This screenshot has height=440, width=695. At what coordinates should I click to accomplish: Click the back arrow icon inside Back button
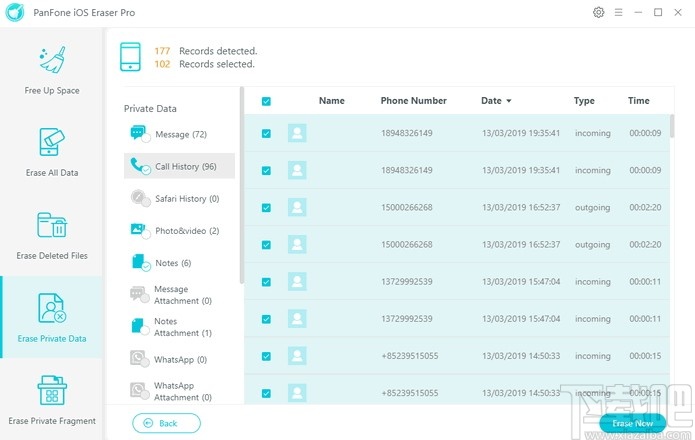pos(148,423)
